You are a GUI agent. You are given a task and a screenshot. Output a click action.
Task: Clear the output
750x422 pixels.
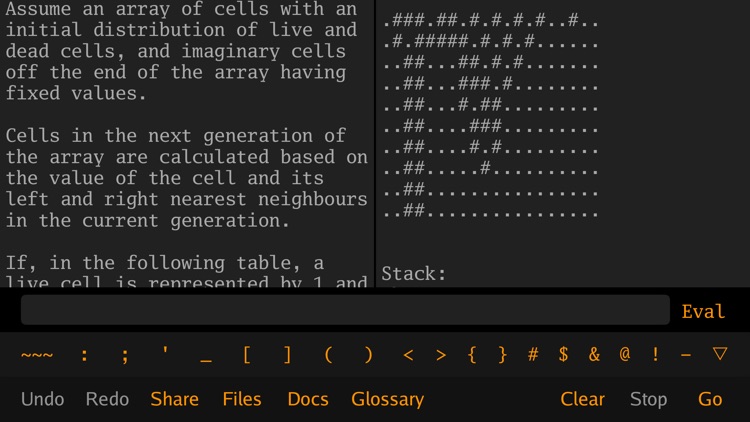click(583, 399)
